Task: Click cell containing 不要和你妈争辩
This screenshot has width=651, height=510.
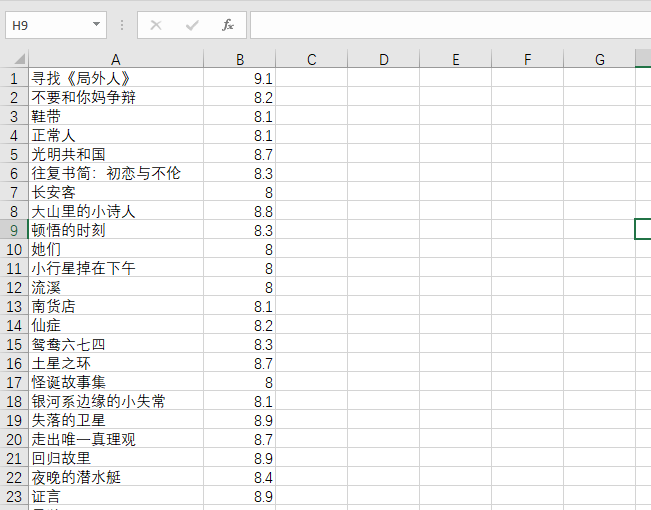Action: click(x=116, y=97)
